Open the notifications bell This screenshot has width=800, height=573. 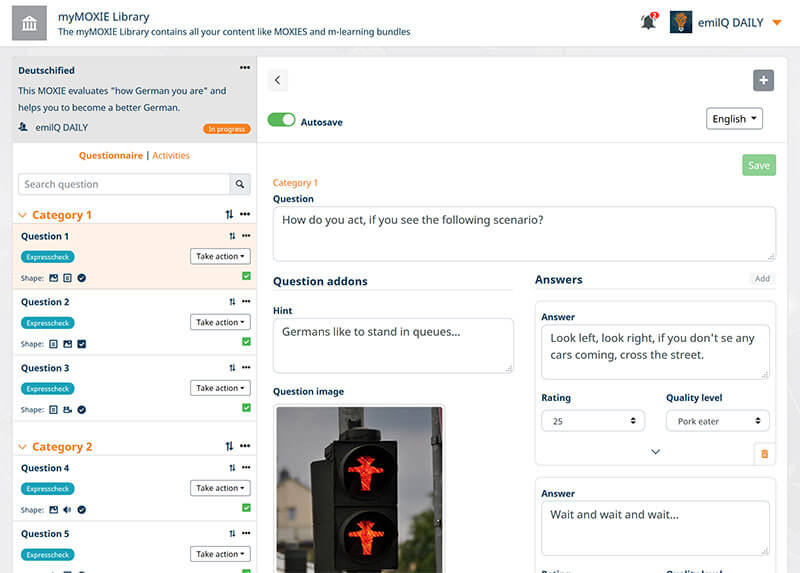point(648,21)
